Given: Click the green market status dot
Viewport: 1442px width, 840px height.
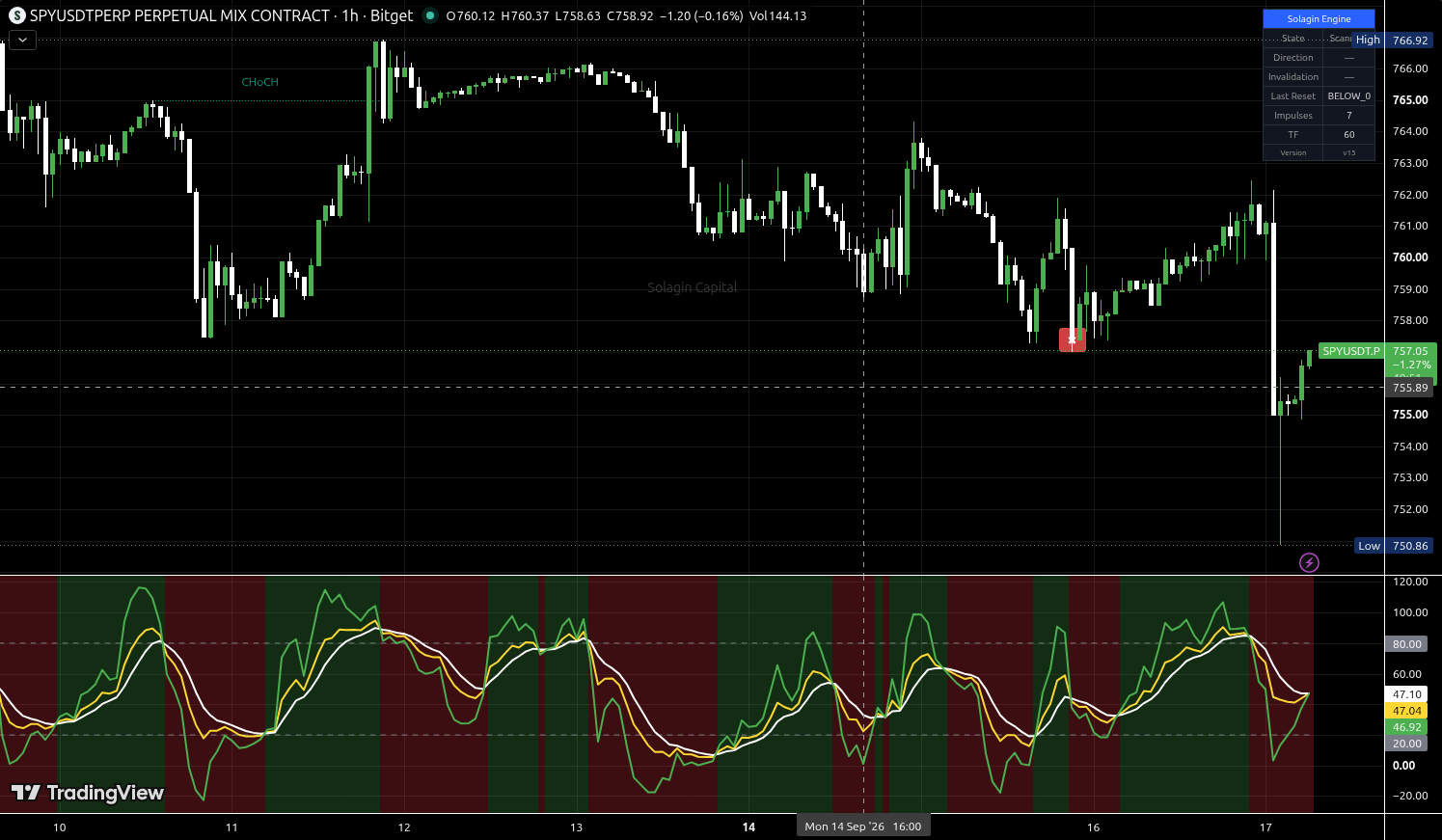Looking at the screenshot, I should point(430,15).
